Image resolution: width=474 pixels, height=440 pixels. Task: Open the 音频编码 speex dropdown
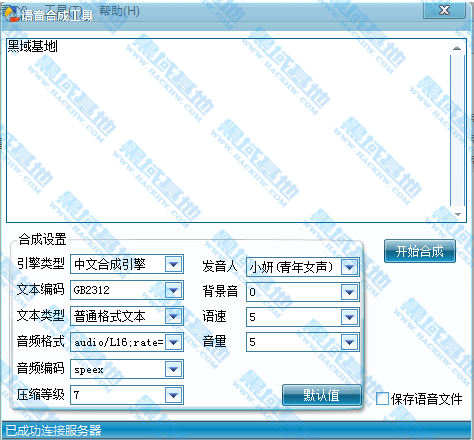(173, 369)
